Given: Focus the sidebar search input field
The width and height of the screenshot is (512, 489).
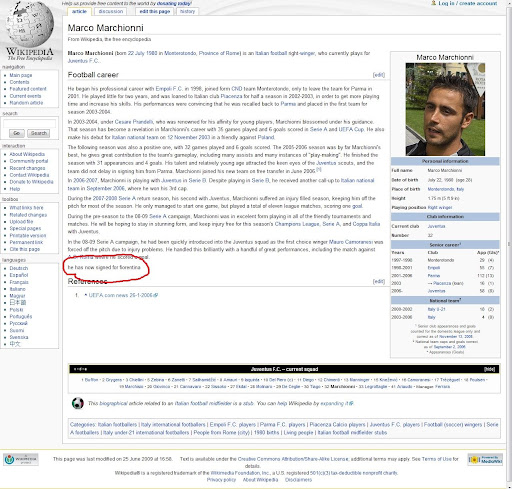Looking at the screenshot, I should click(x=29, y=124).
